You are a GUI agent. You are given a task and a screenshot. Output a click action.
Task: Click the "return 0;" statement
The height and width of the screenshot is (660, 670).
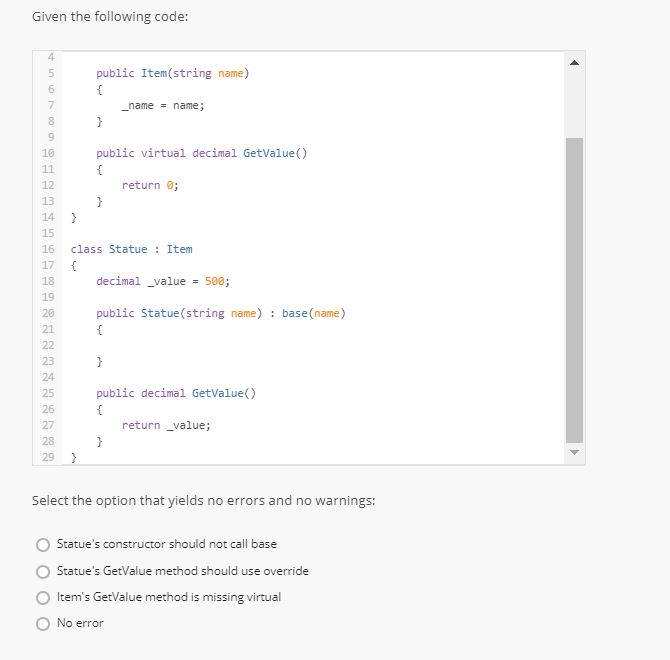(150, 185)
